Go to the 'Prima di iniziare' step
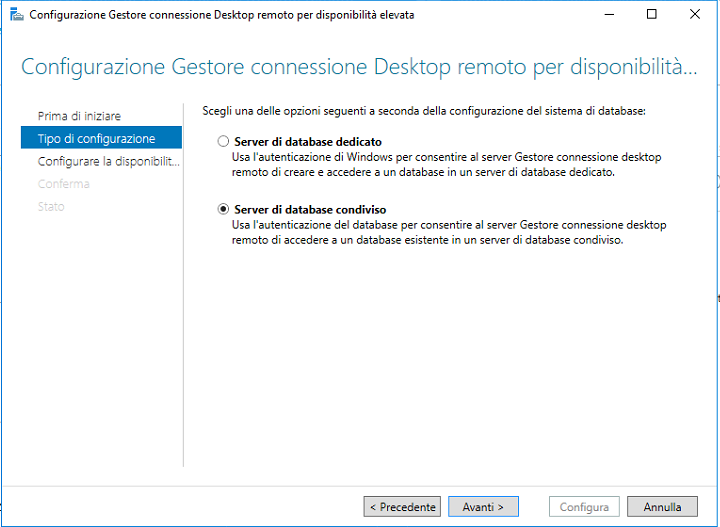Viewport: 720px width, 527px height. [79, 116]
